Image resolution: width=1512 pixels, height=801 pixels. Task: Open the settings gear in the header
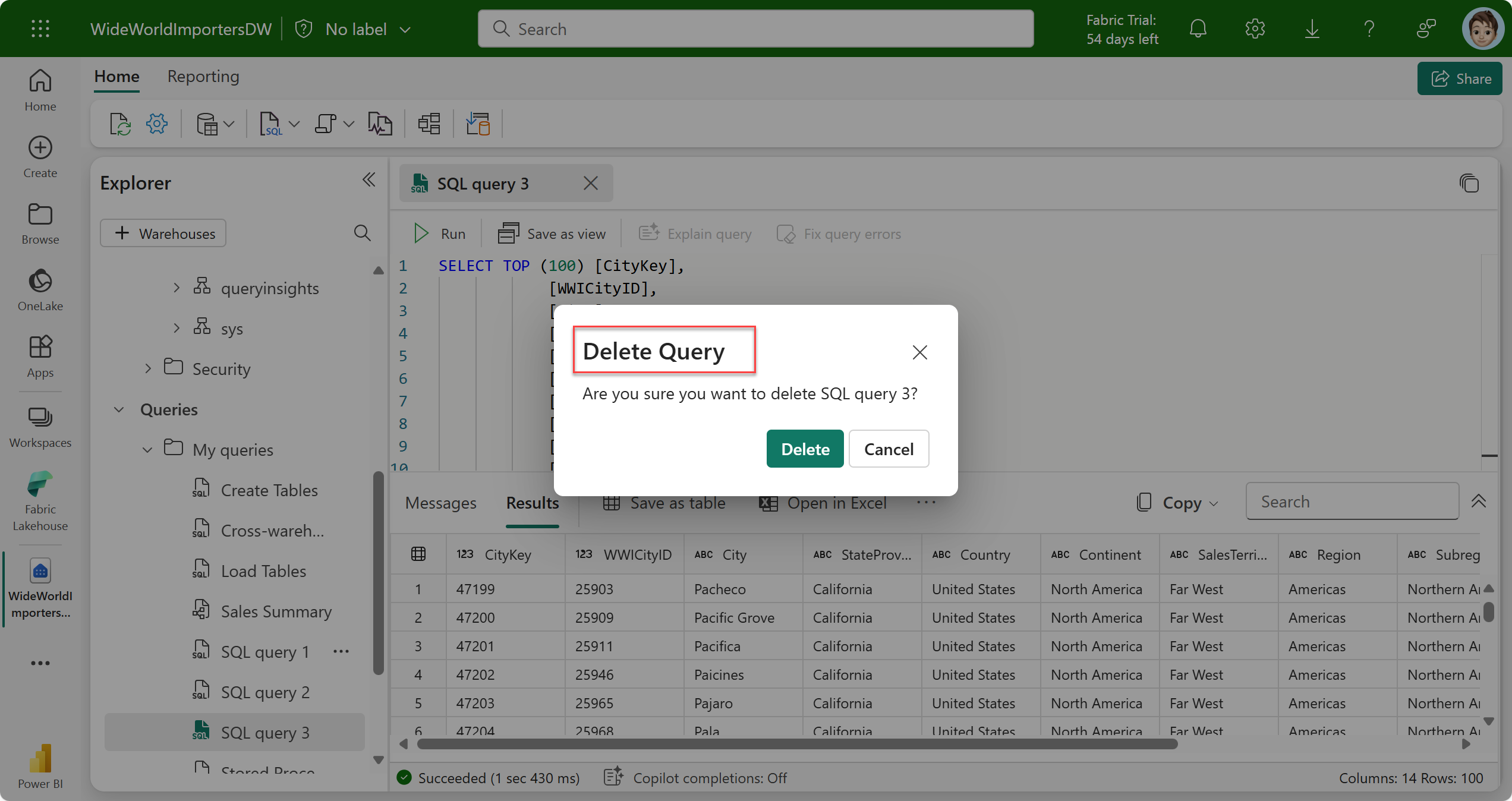(x=1255, y=29)
